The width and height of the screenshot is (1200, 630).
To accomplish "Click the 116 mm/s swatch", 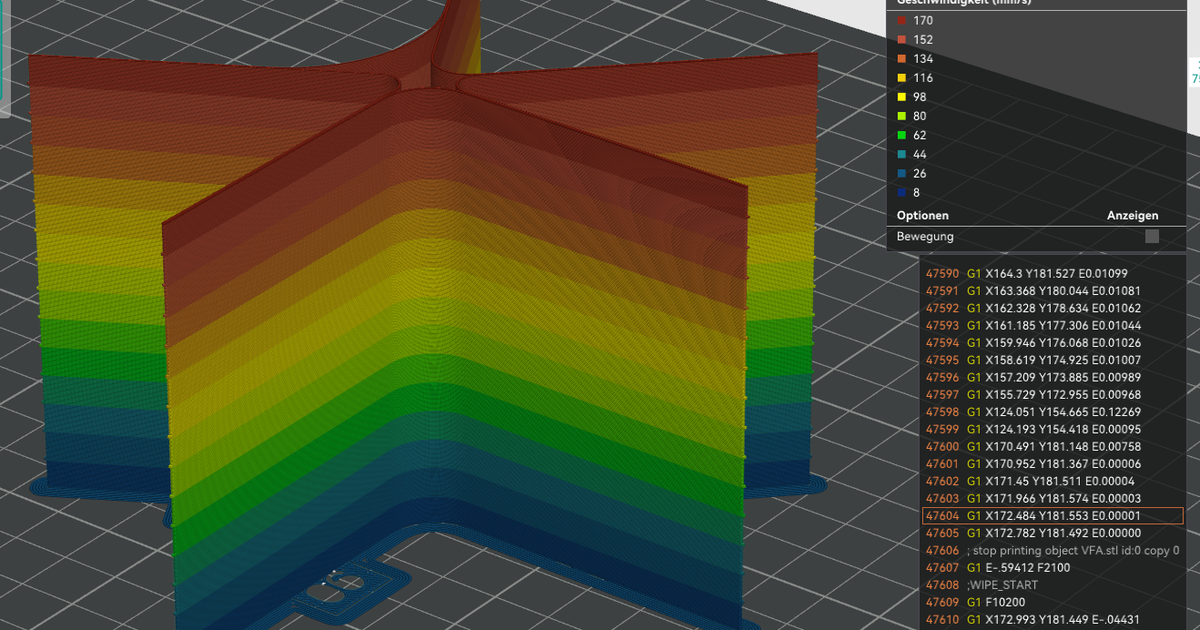I will point(901,78).
